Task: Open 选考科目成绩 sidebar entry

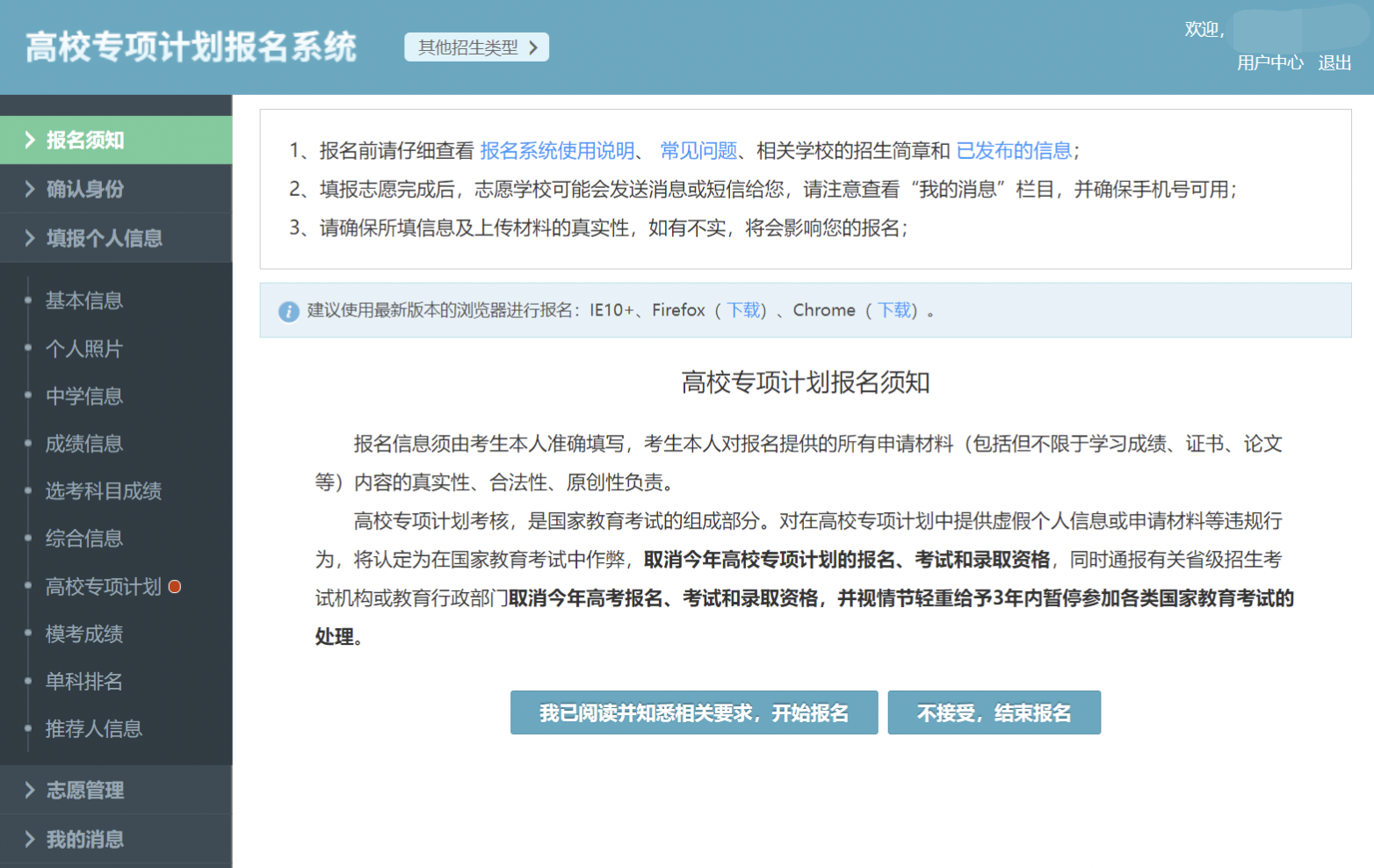Action: coord(104,491)
